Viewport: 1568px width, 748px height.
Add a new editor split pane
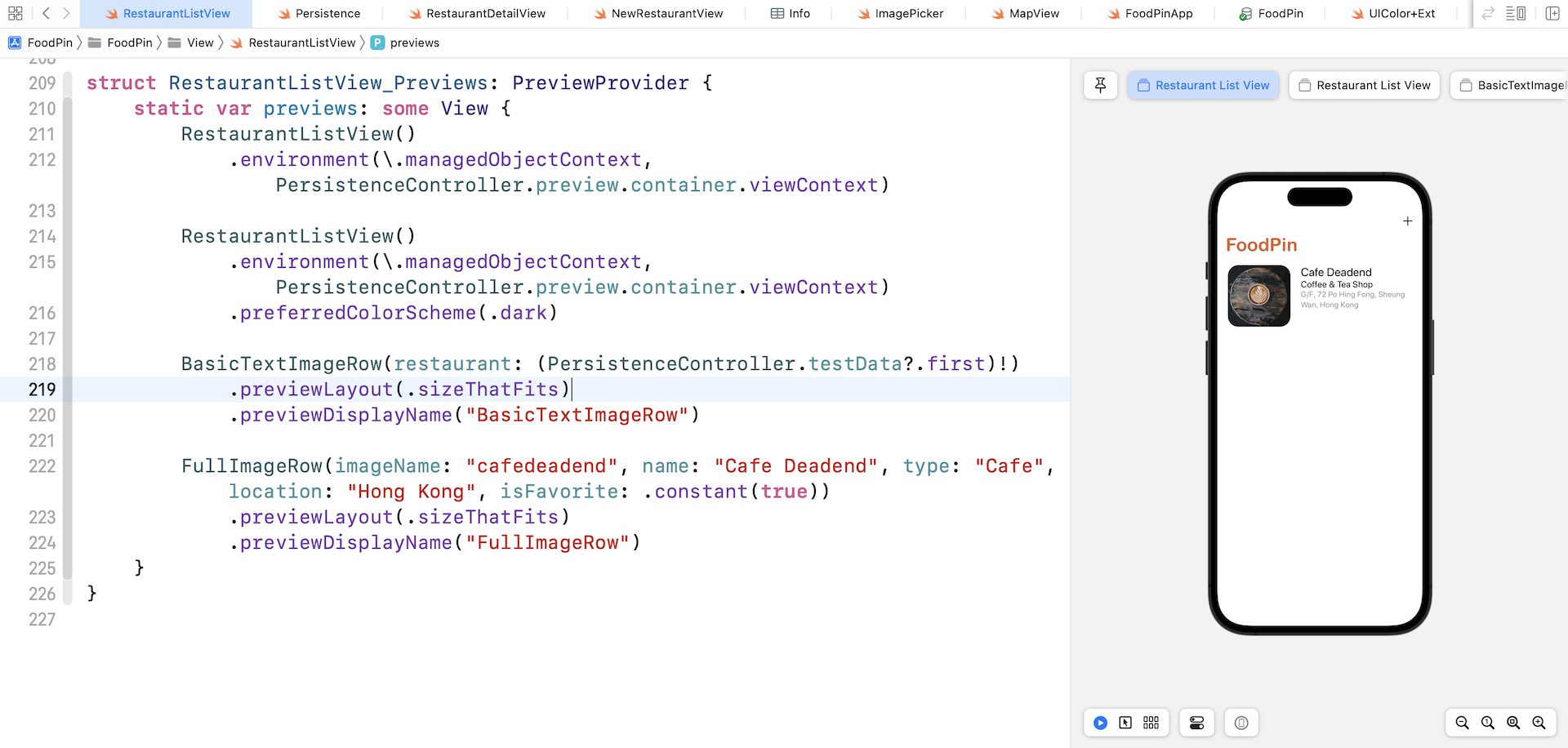click(1552, 13)
